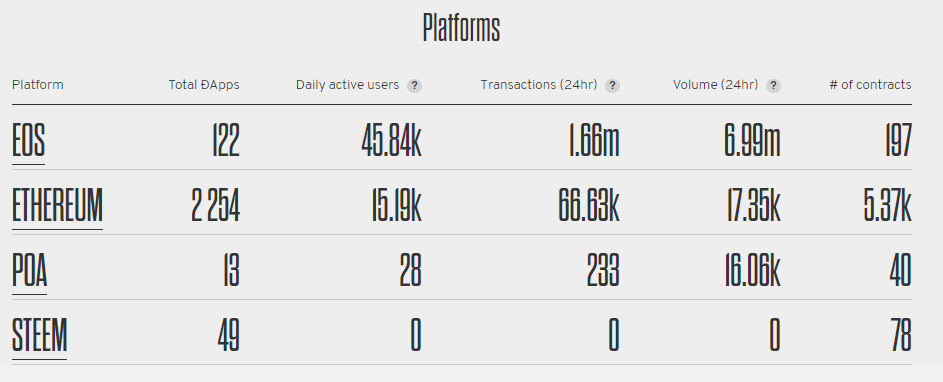943x382 pixels.
Task: Sort by Volume (24hr) column header
Action: [x=716, y=85]
